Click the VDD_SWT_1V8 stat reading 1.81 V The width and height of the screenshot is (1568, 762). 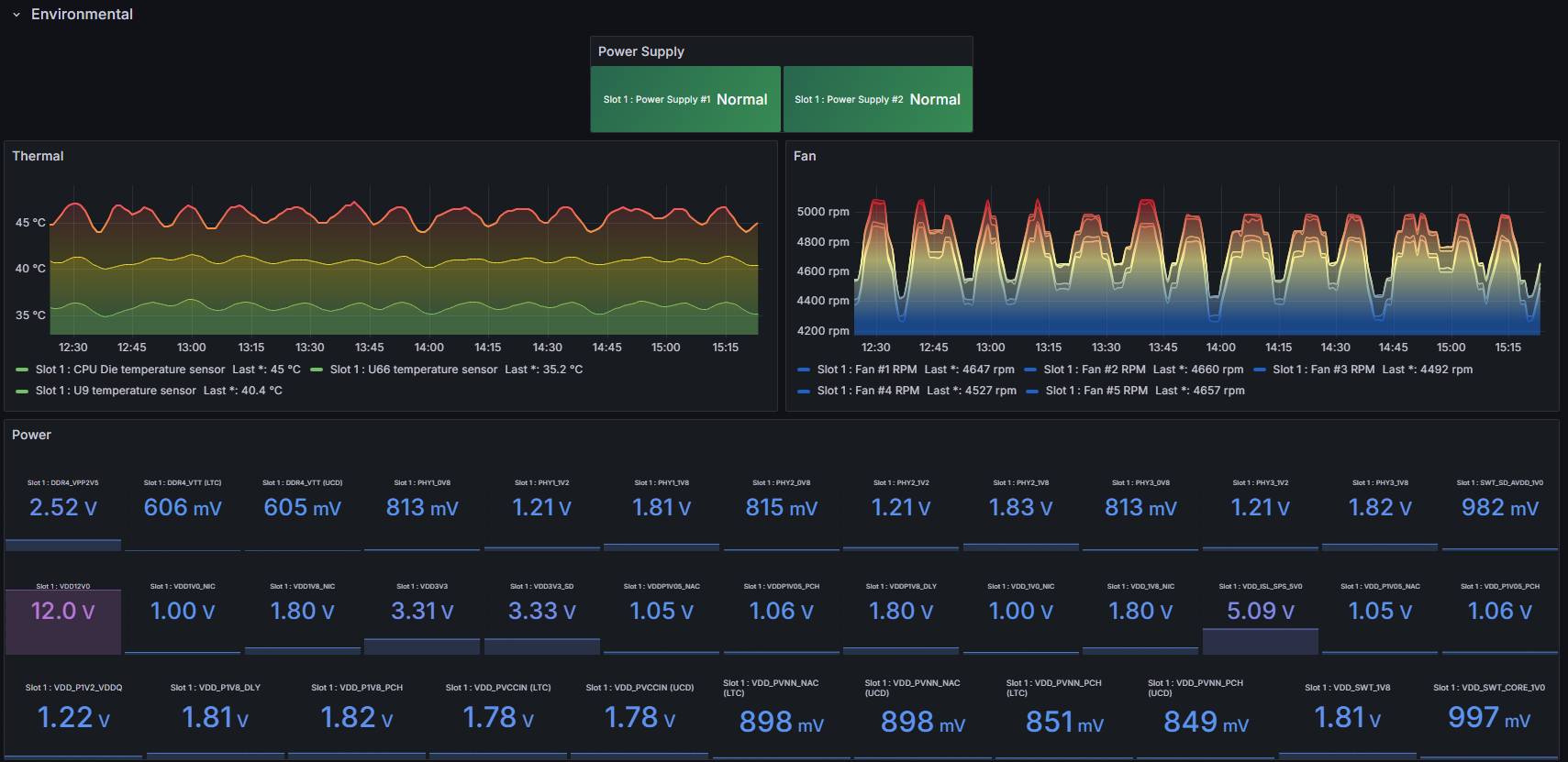pyautogui.click(x=1348, y=717)
